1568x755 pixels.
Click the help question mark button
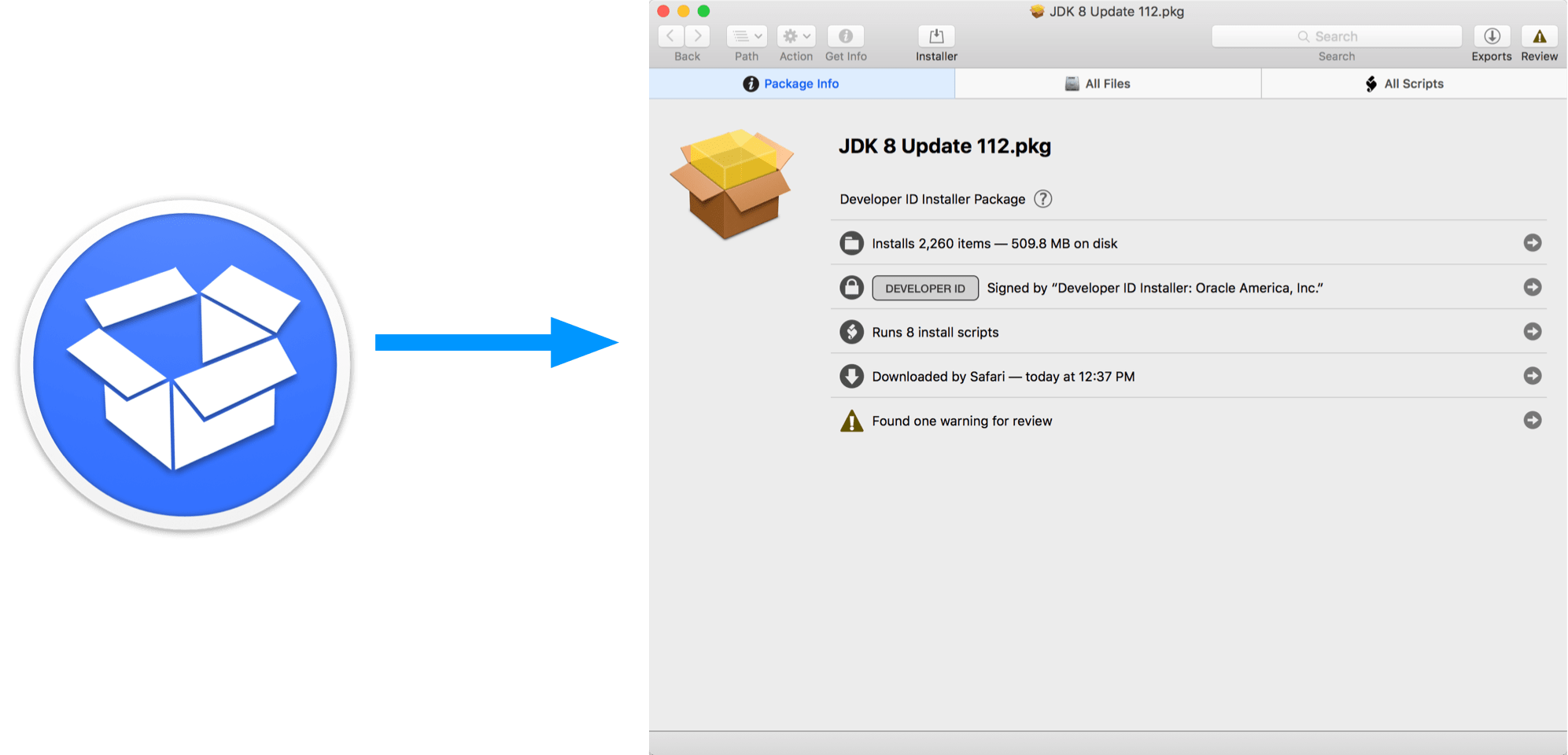(1042, 199)
